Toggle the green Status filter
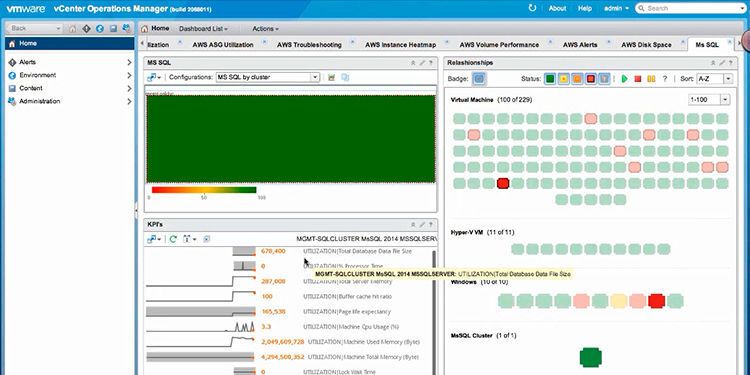 pos(550,79)
